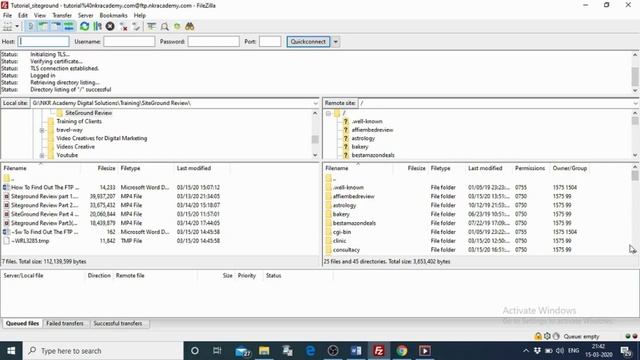Switch to the Queued files tab
640x360 pixels.
coord(22,323)
